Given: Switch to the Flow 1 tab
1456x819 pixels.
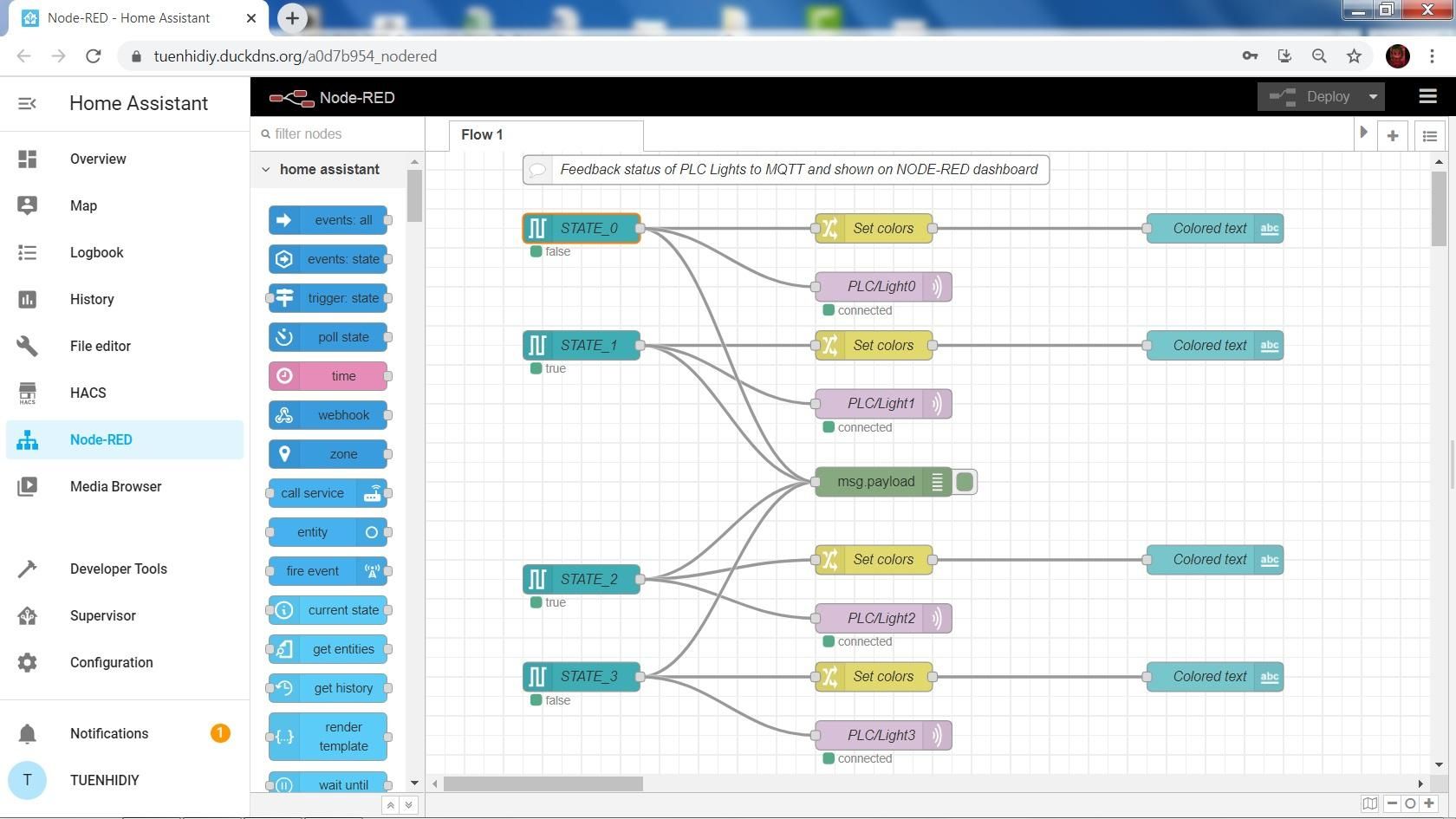Looking at the screenshot, I should pyautogui.click(x=482, y=134).
